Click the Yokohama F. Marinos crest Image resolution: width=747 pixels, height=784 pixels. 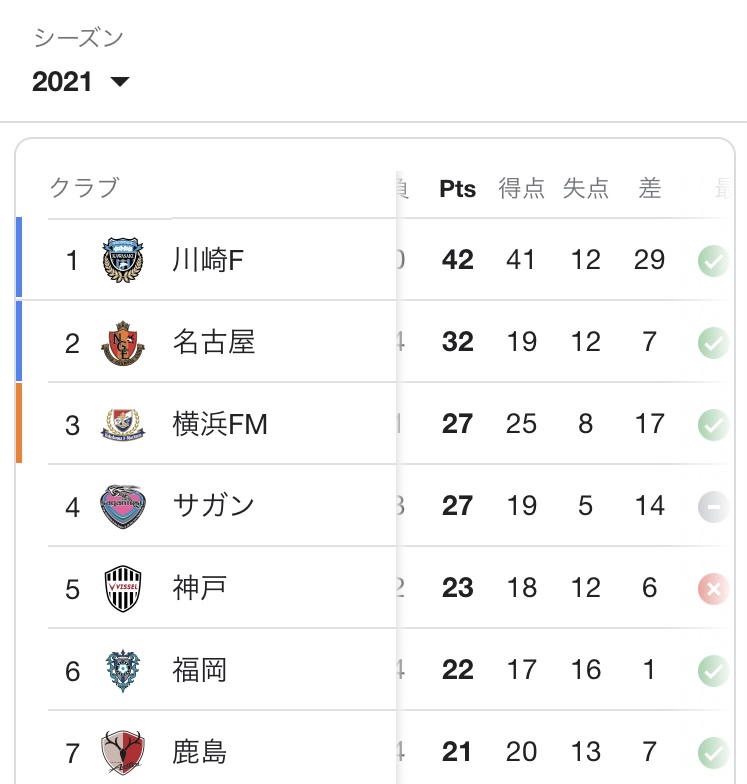[123, 424]
